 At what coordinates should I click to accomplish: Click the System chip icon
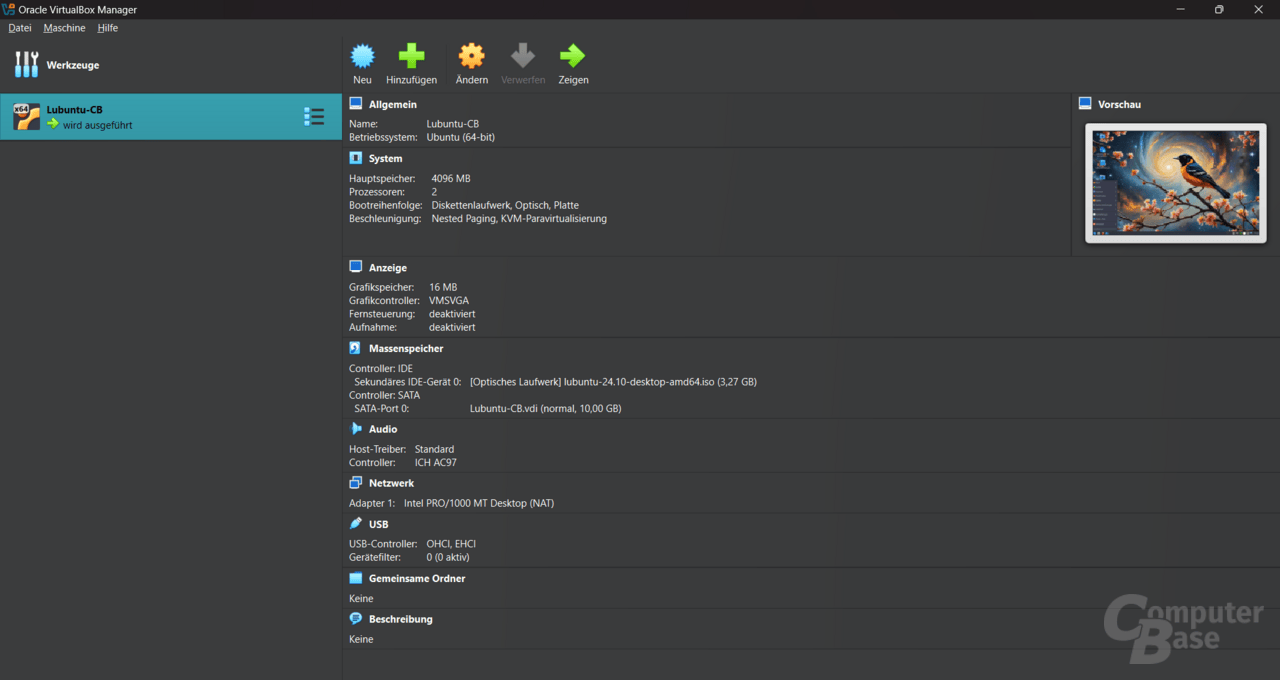point(355,158)
